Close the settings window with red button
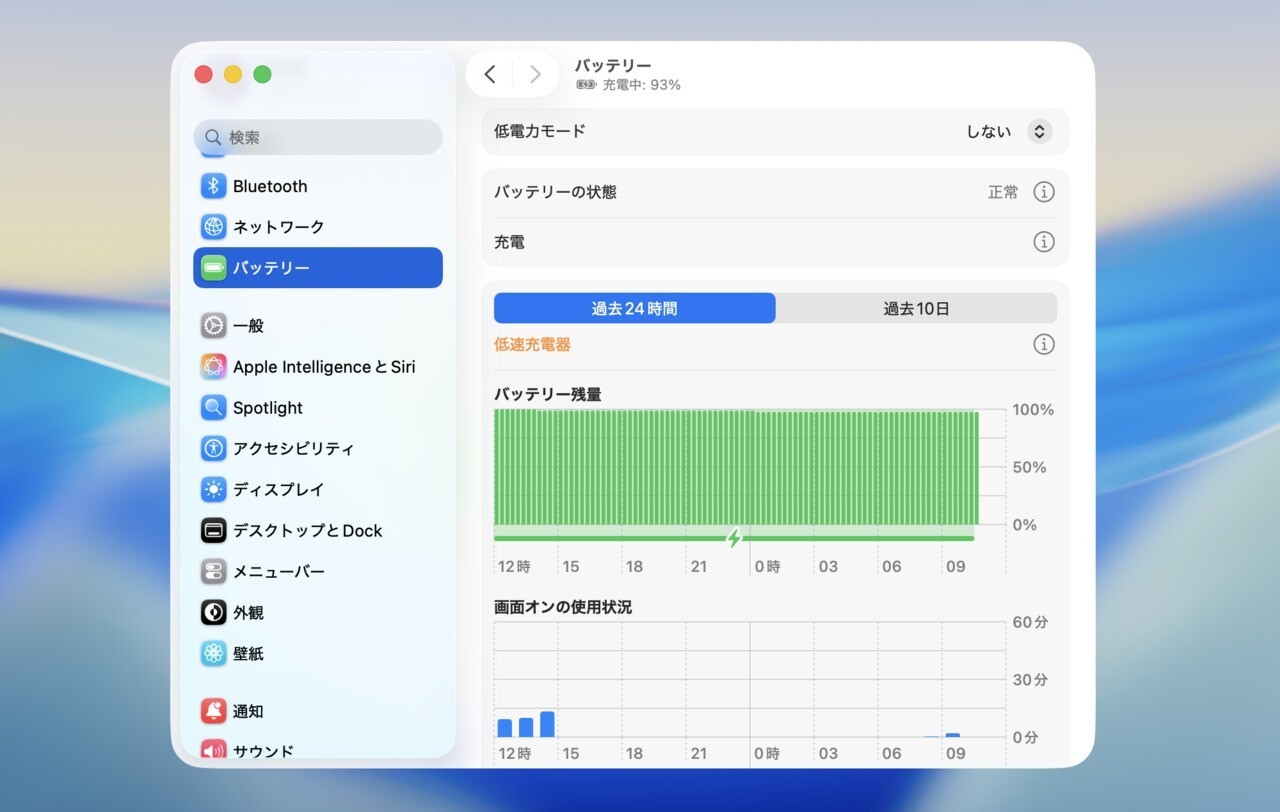 (x=203, y=74)
